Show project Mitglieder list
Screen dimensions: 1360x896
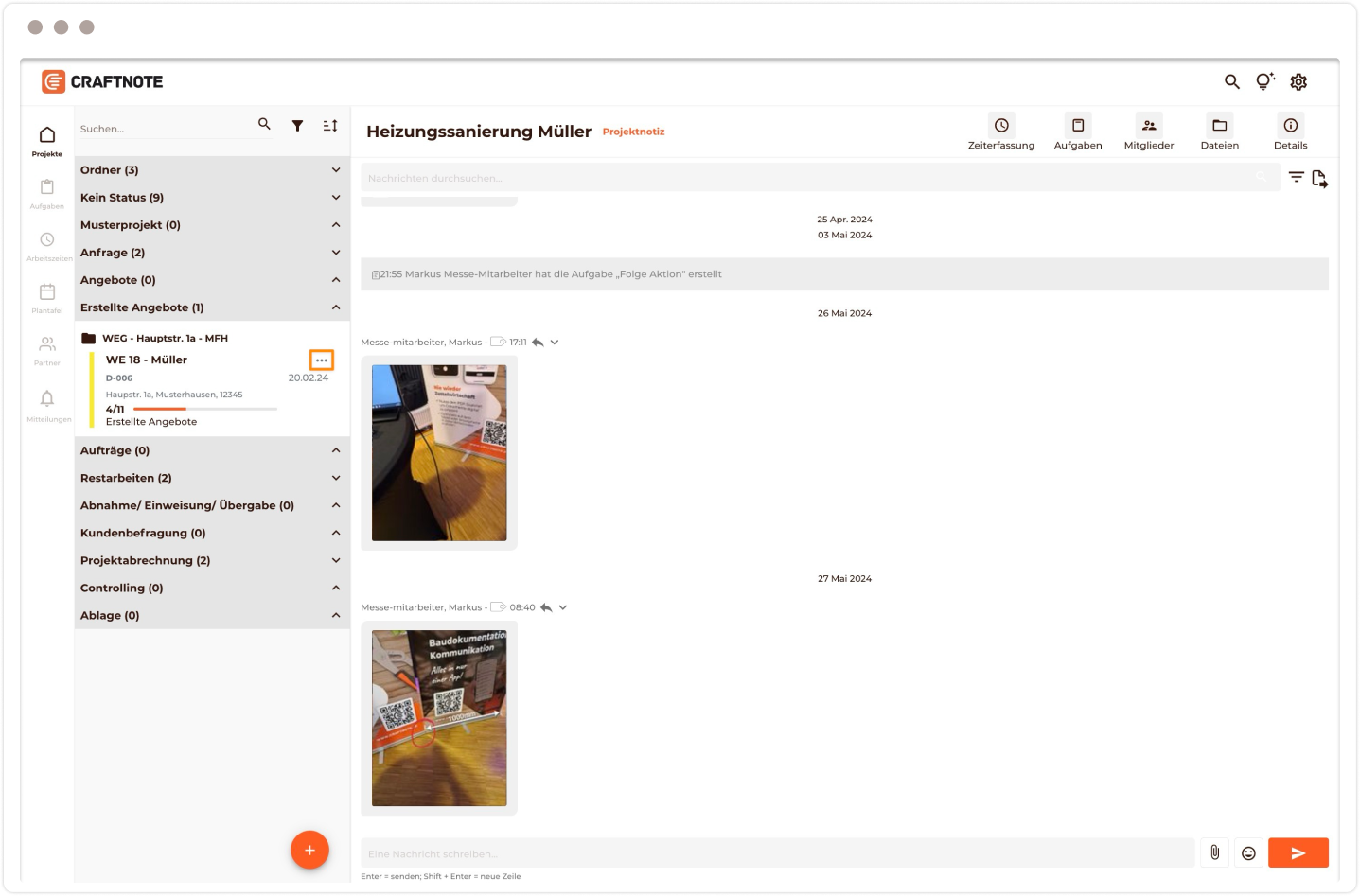pyautogui.click(x=1148, y=126)
